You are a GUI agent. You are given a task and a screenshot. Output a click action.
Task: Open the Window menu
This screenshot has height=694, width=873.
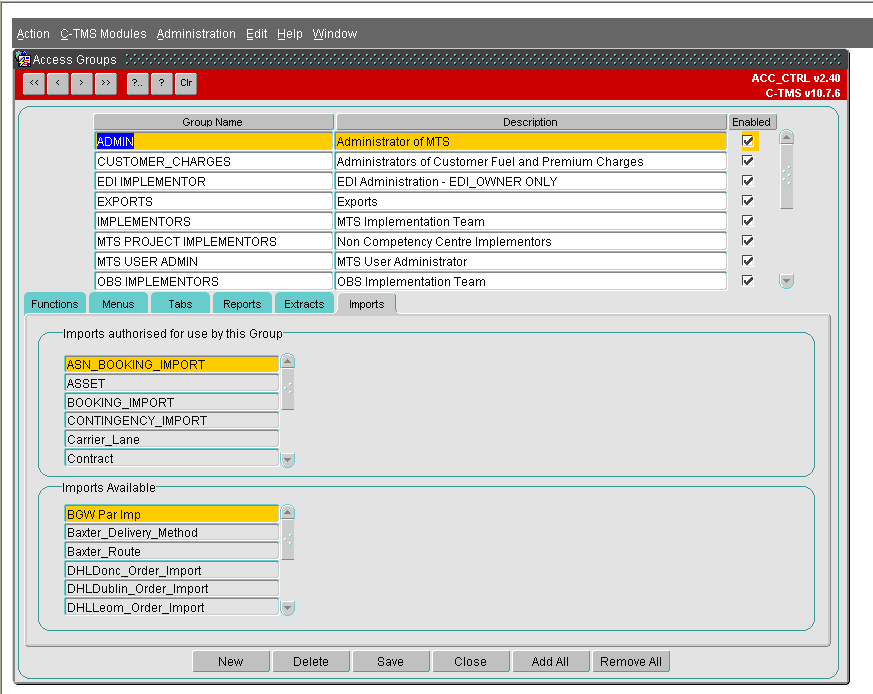point(335,34)
